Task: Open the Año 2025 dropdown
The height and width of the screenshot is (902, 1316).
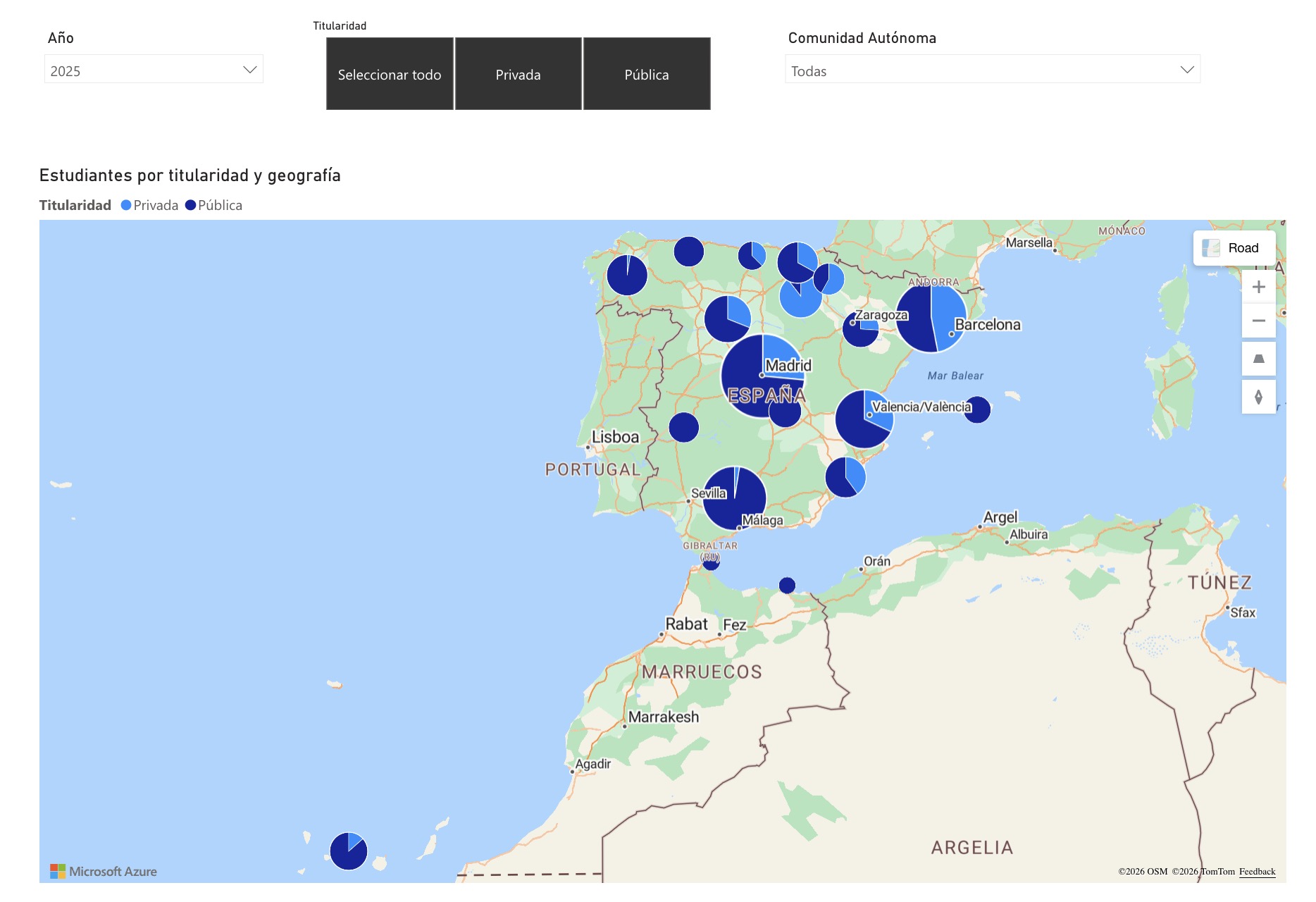Action: point(154,70)
